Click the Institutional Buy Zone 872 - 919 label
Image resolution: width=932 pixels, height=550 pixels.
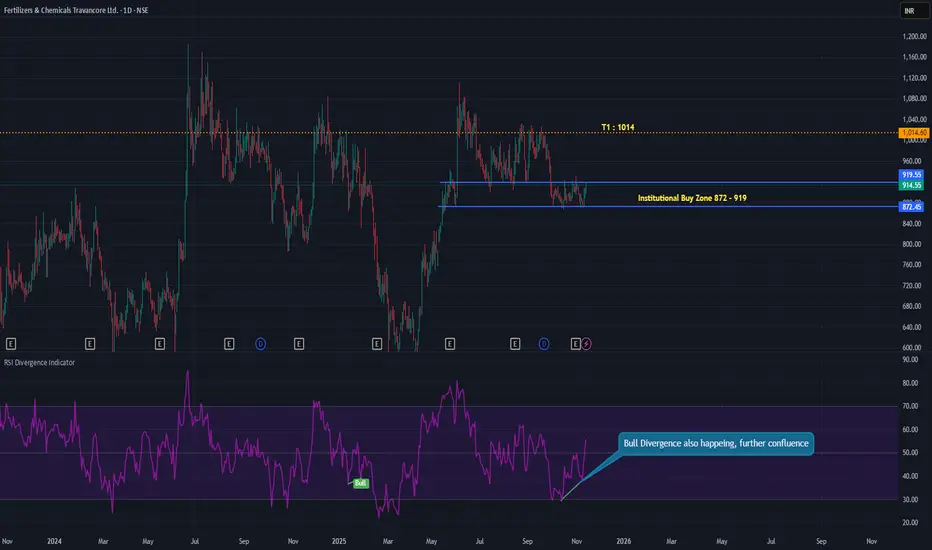click(692, 198)
